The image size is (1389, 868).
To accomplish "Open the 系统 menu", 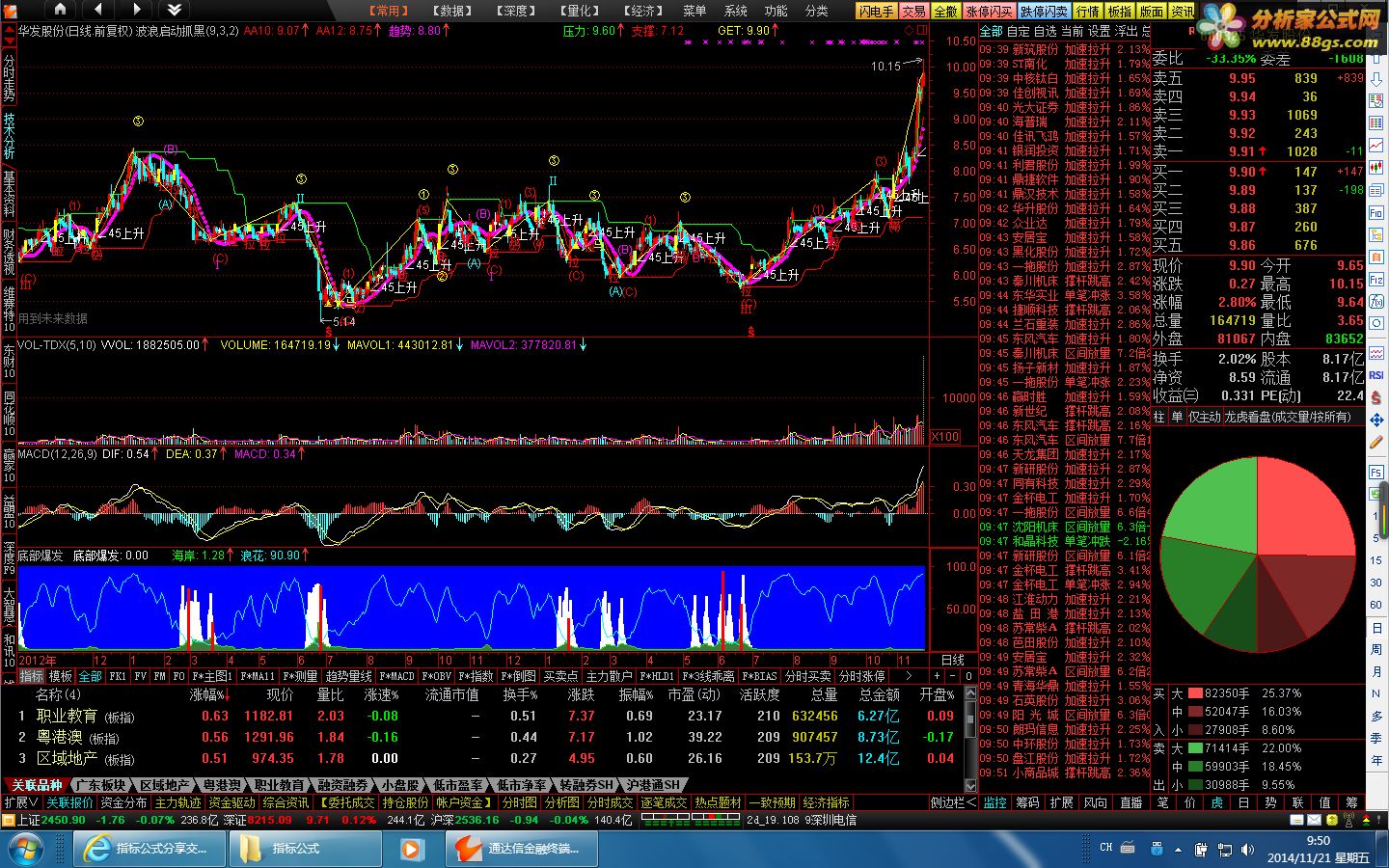I will (x=736, y=11).
